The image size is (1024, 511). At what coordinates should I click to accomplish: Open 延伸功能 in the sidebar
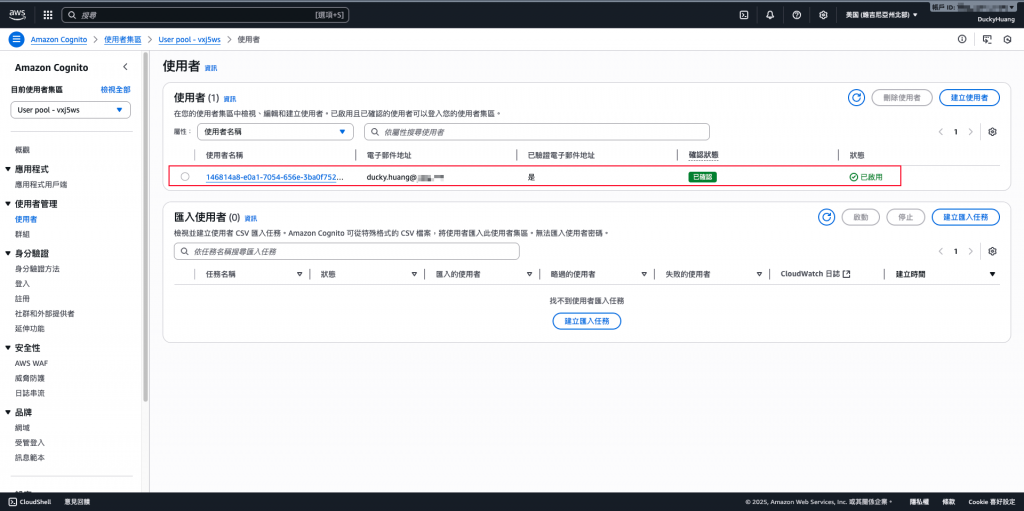tap(30, 329)
